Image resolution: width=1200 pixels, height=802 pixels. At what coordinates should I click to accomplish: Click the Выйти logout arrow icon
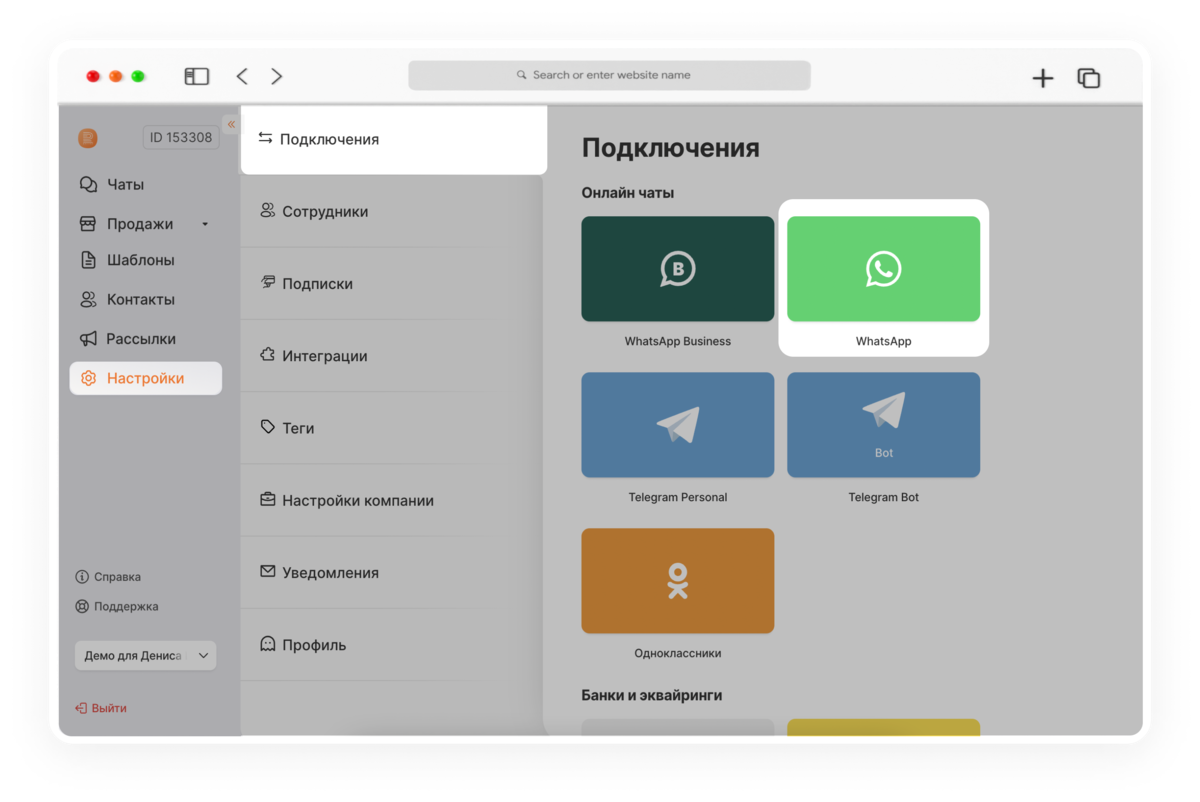[81, 708]
